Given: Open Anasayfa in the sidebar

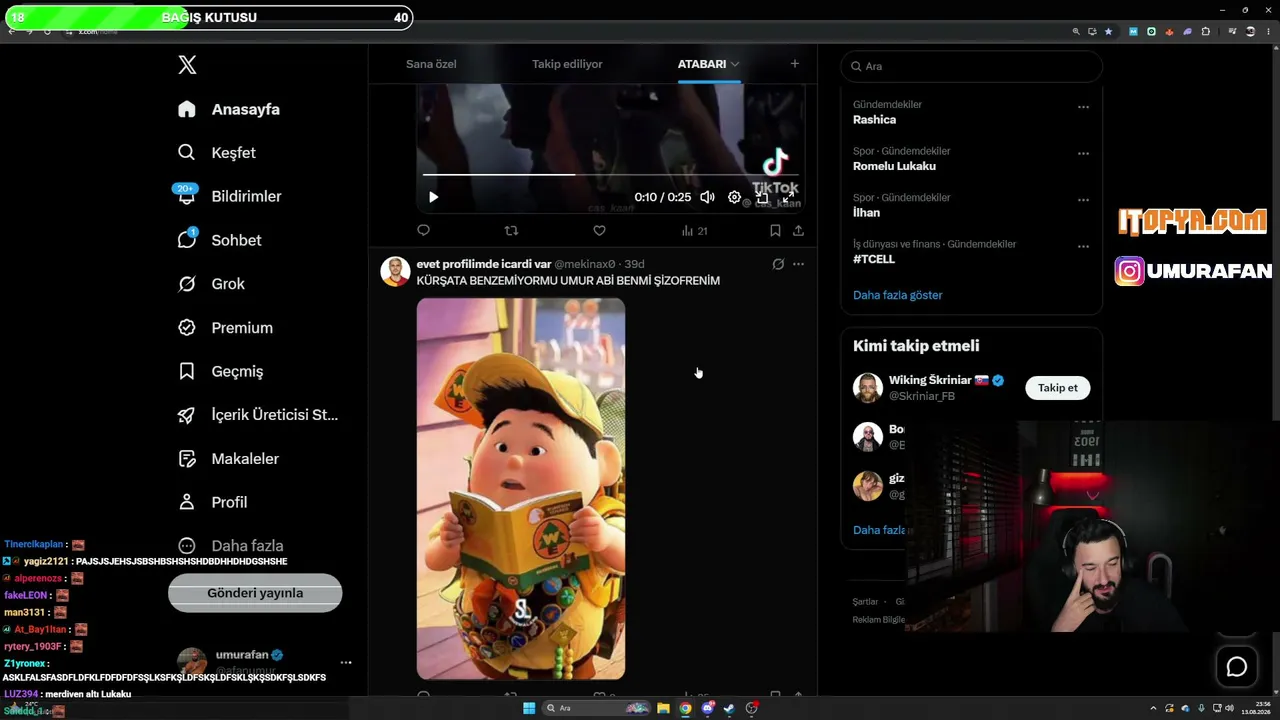Looking at the screenshot, I should [x=229, y=109].
